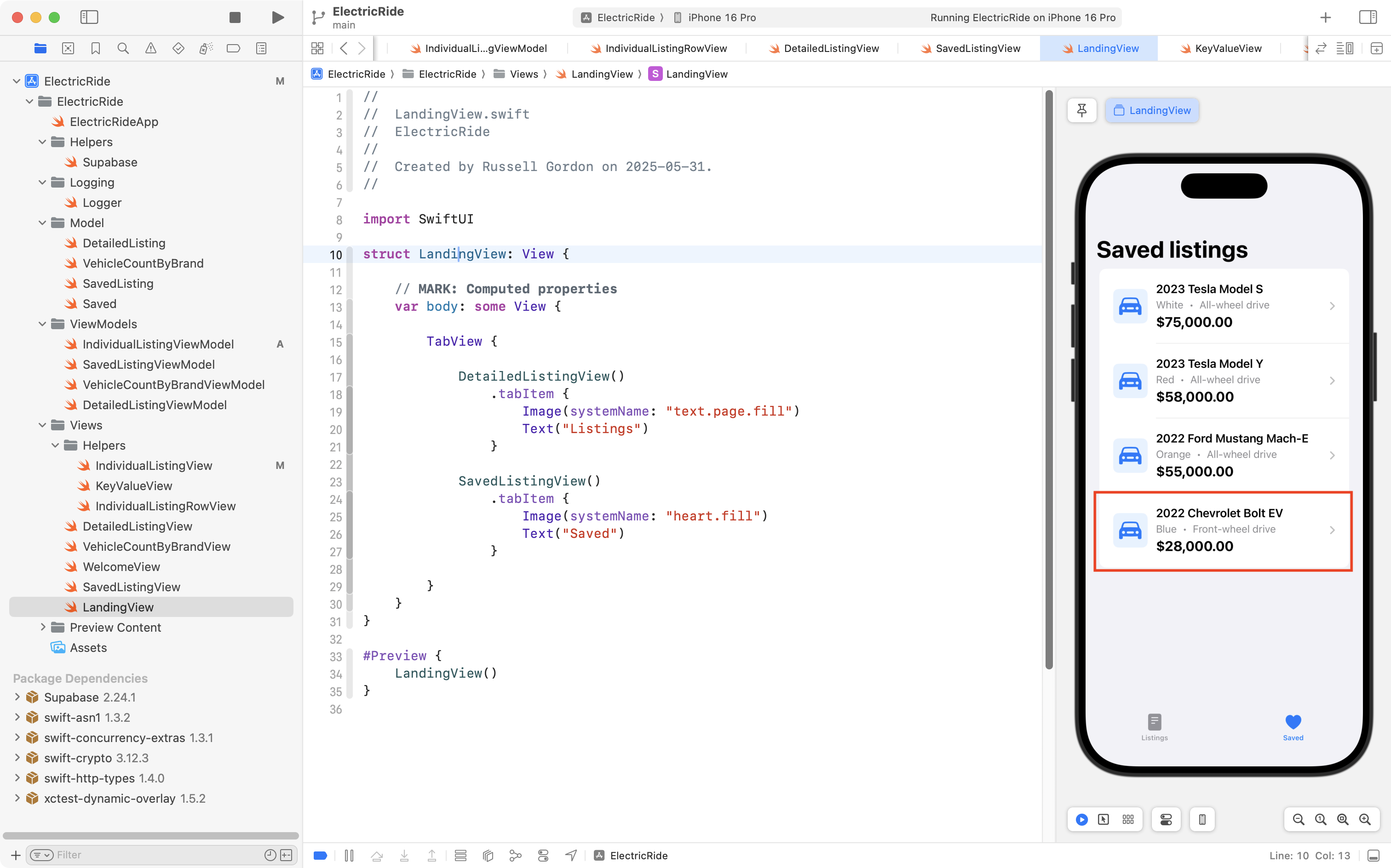Screen dimensions: 1391x868
Task: Click the LandingView preview selector button
Action: (x=1152, y=110)
